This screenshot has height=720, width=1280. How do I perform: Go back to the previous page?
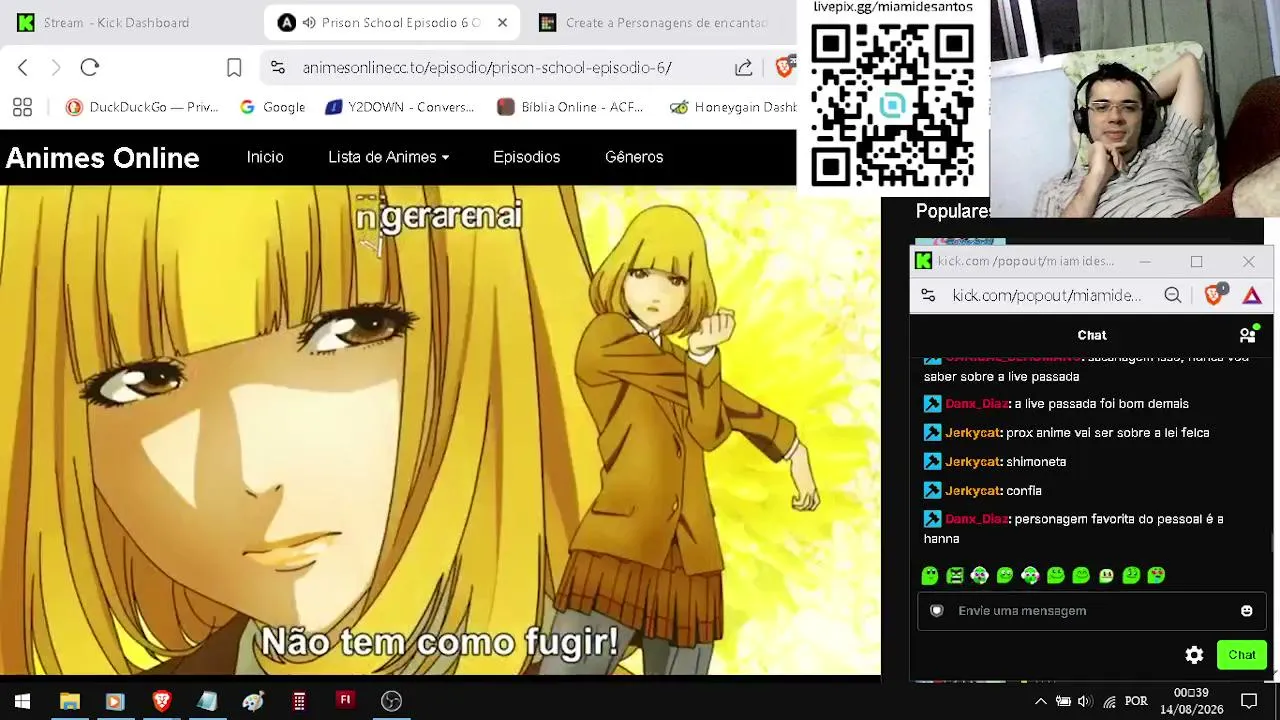(23, 67)
